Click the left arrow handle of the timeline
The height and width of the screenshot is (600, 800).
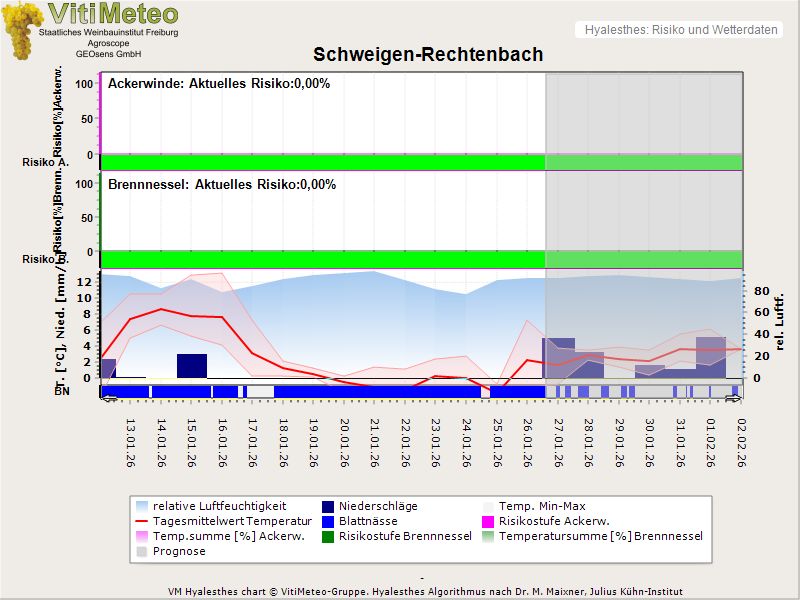(x=108, y=399)
